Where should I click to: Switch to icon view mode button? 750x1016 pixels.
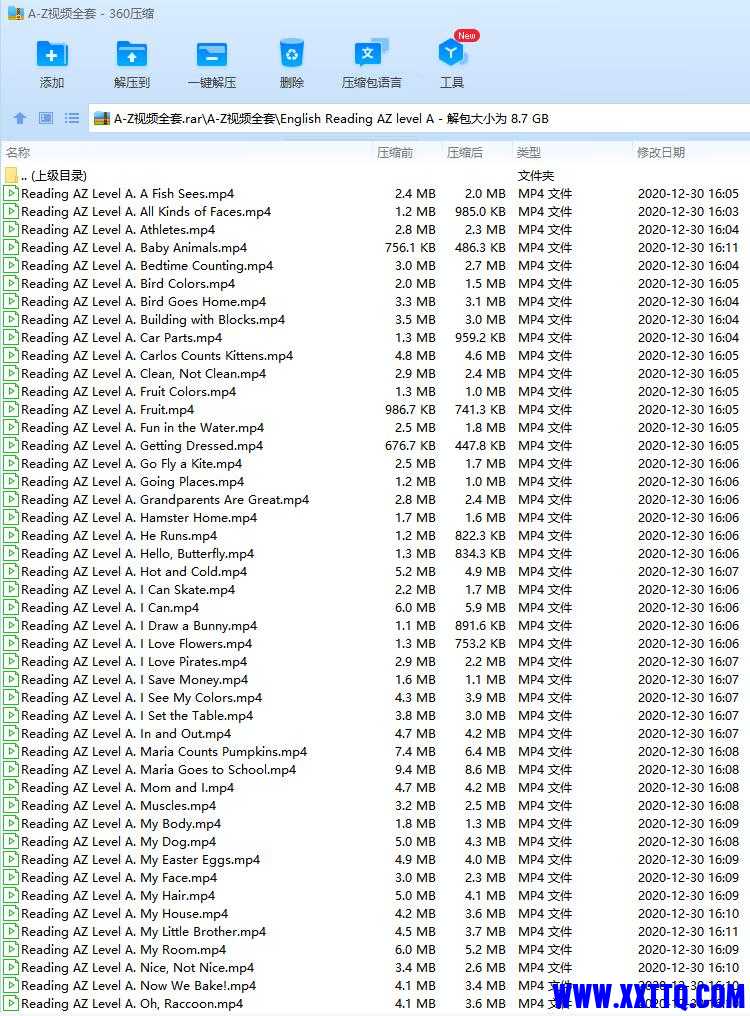coord(45,118)
